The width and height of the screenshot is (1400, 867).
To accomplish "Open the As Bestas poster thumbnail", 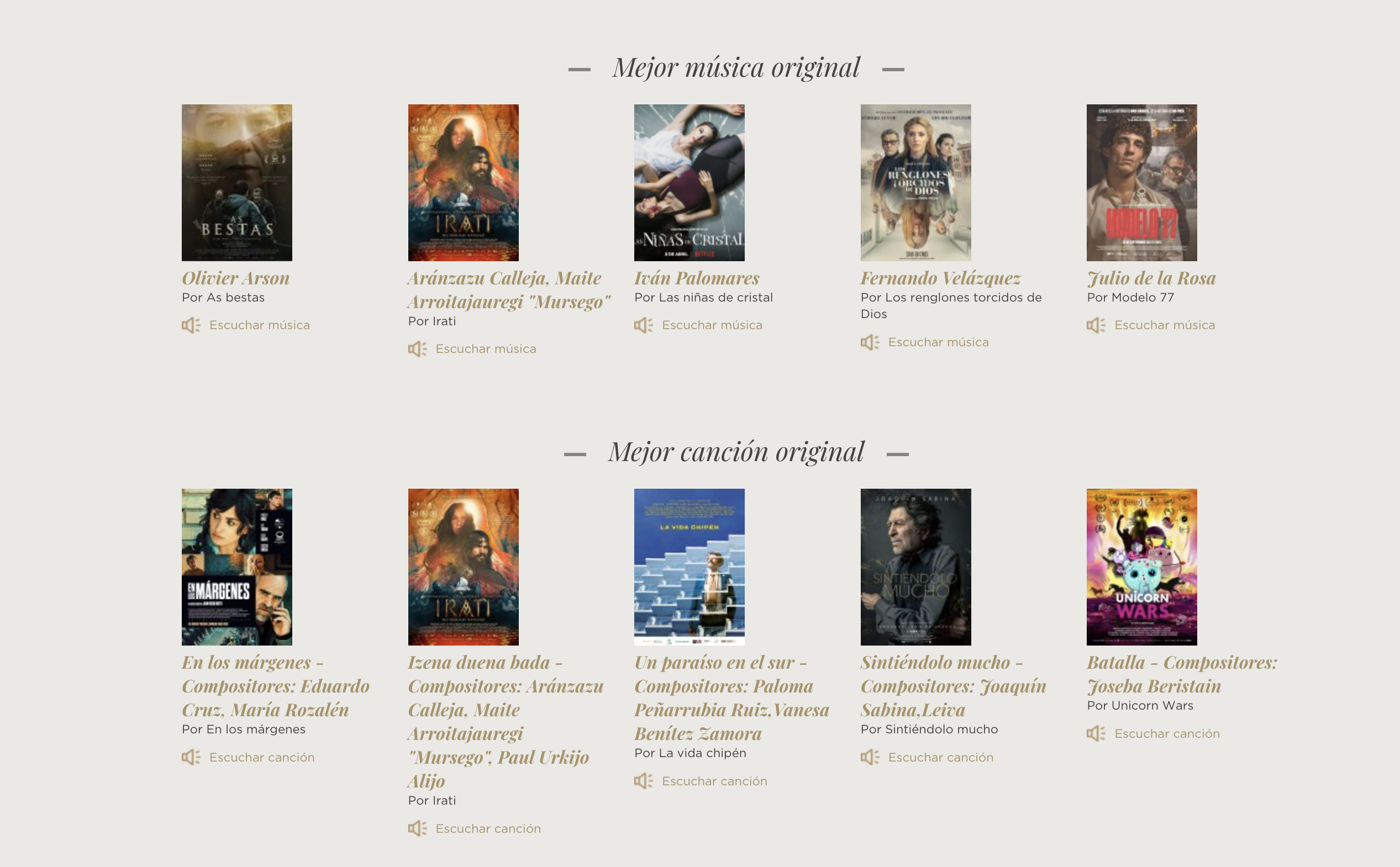I will pyautogui.click(x=237, y=182).
